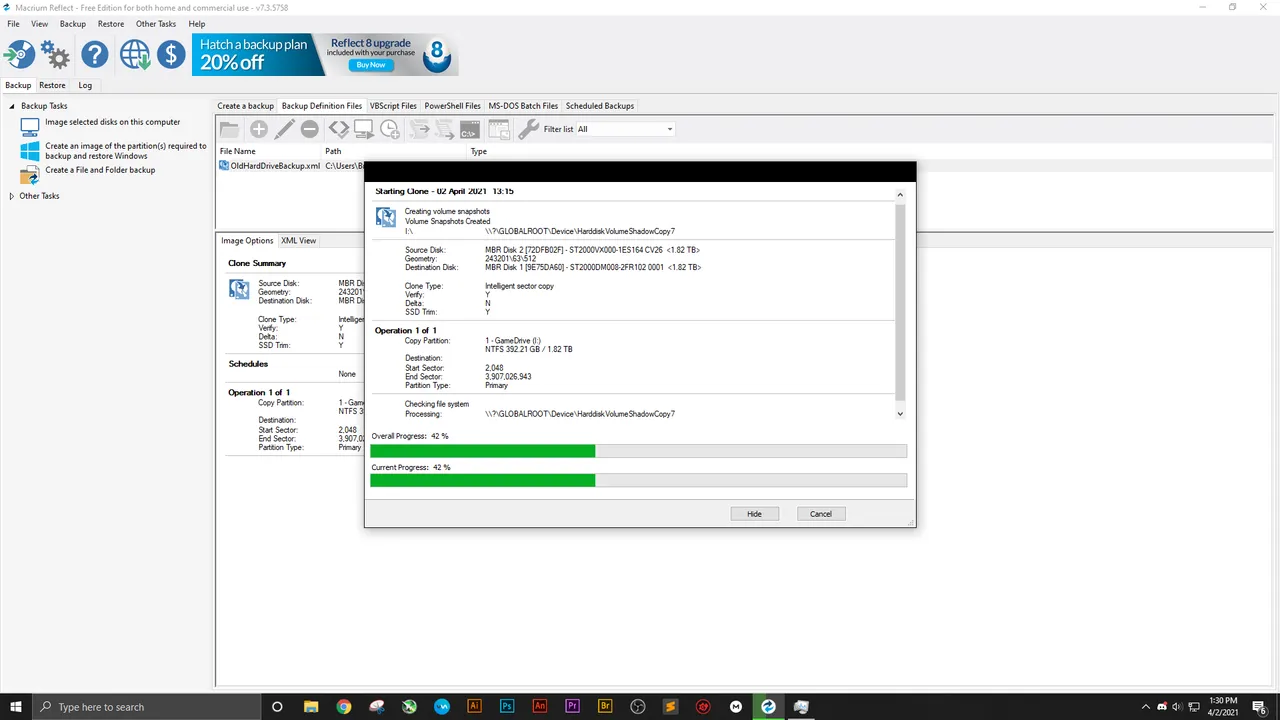Open the Backup menu
This screenshot has width=1280, height=720.
(x=73, y=24)
